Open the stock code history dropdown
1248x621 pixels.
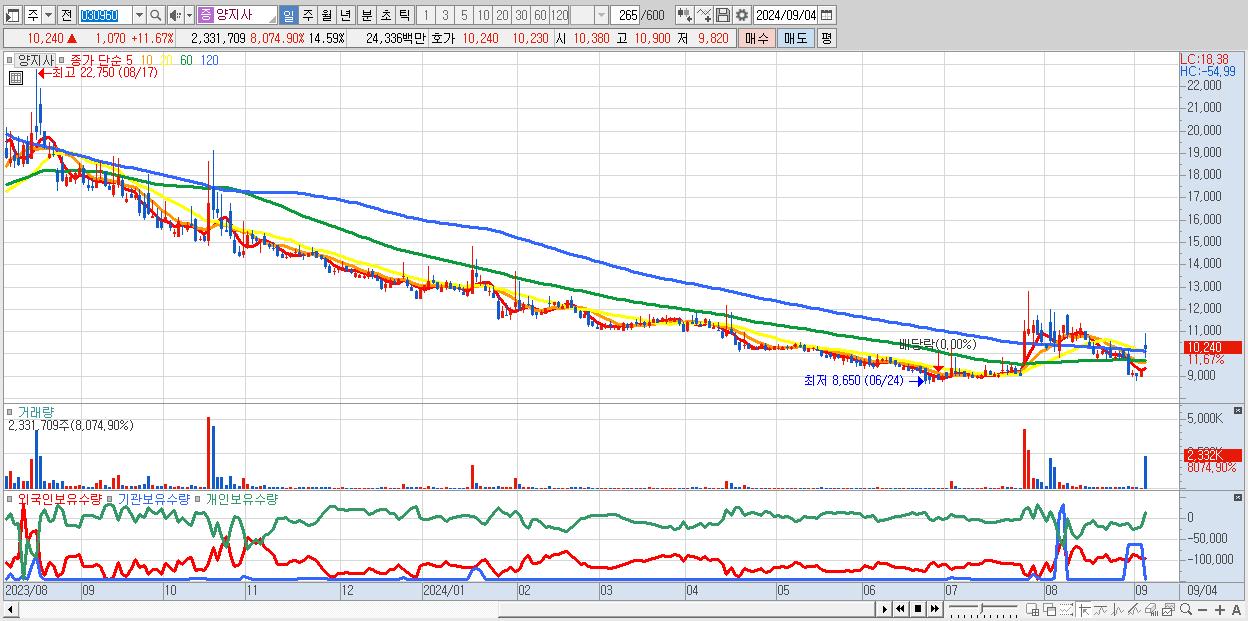139,15
